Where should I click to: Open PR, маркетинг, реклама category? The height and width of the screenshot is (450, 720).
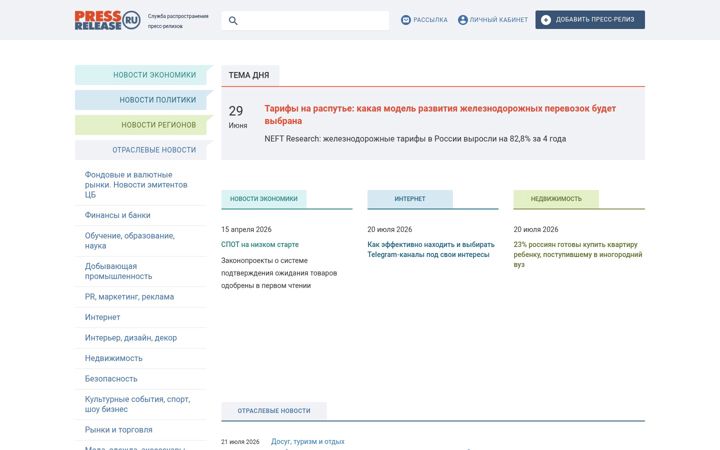(x=129, y=297)
